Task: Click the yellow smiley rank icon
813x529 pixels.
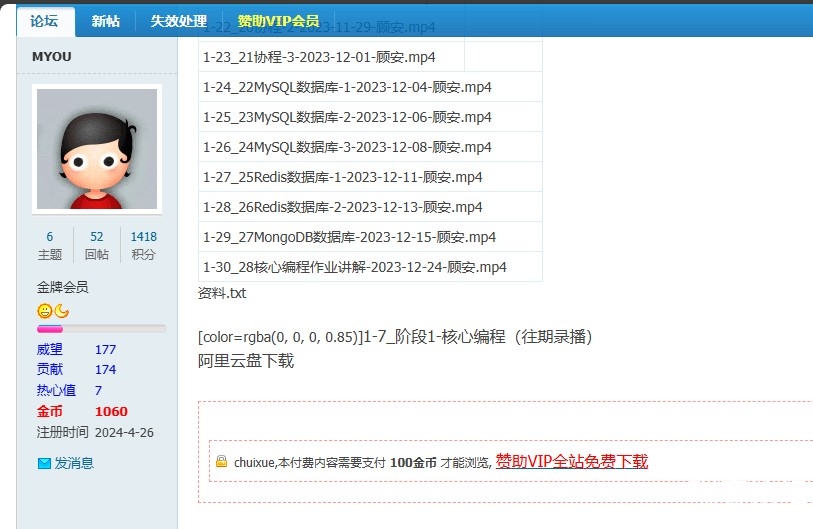Action: click(x=45, y=311)
